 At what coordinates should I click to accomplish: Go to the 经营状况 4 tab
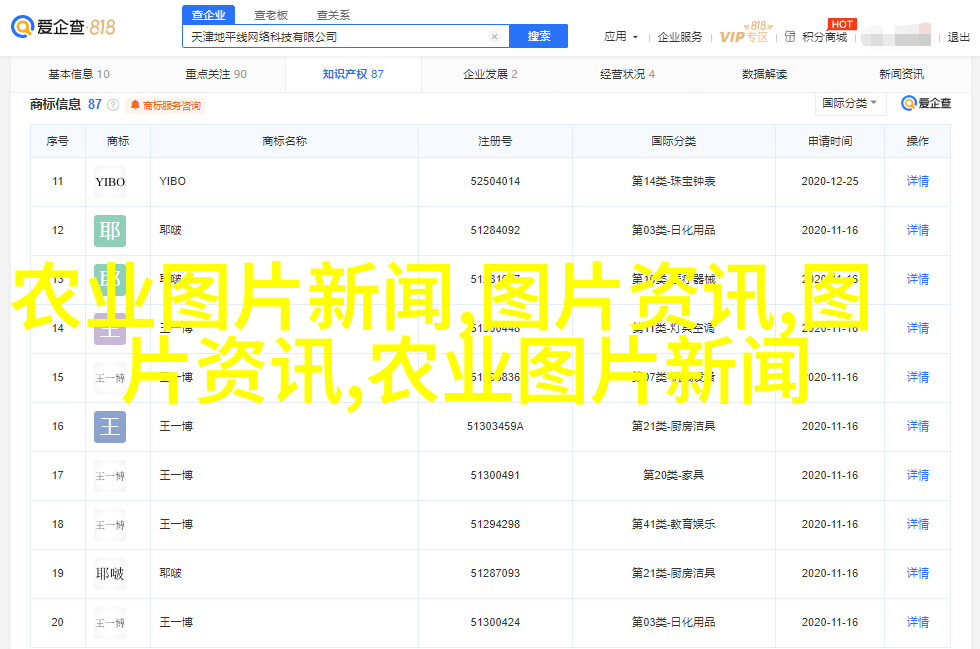point(628,74)
